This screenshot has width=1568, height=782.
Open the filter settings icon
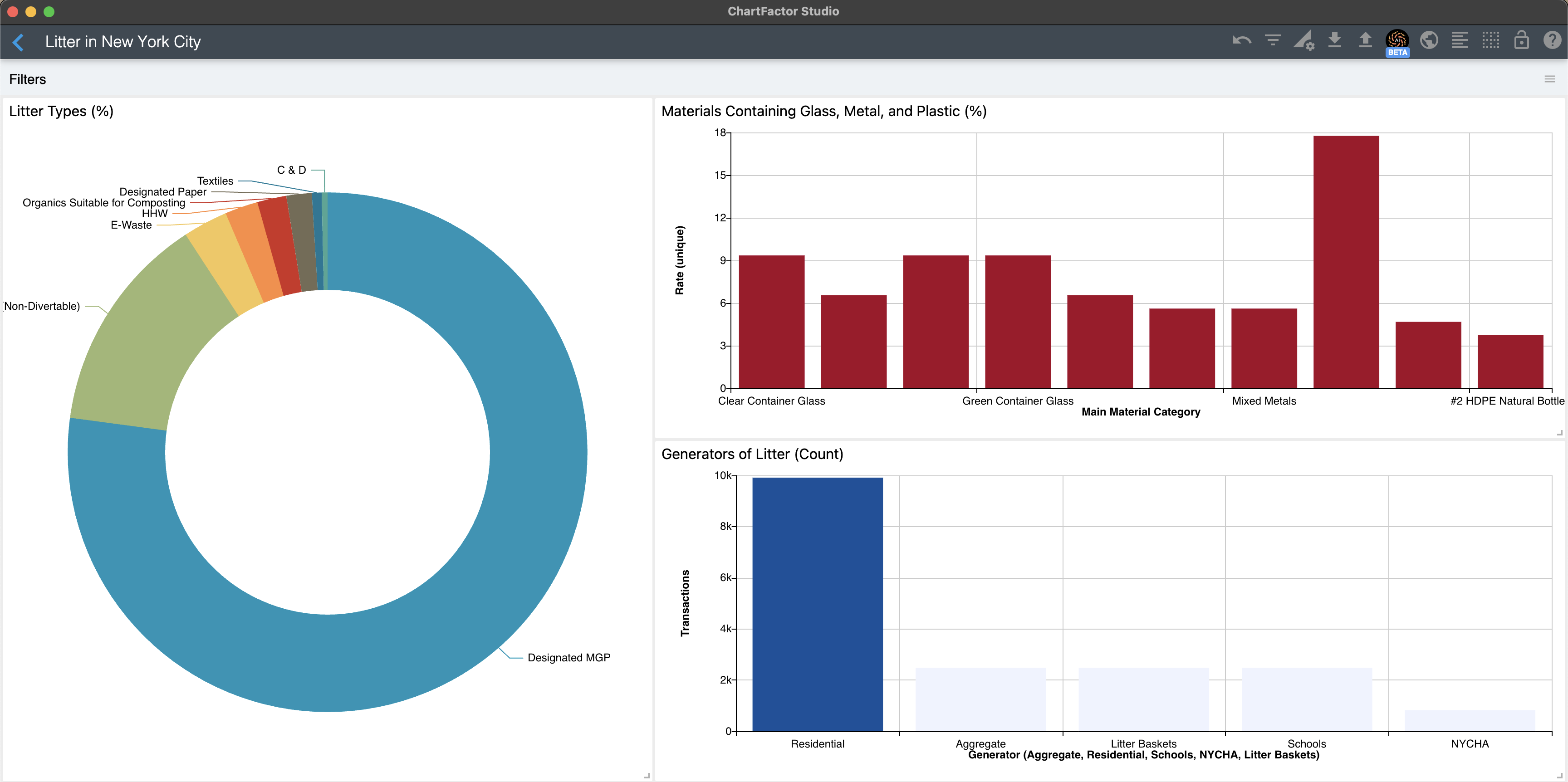1273,41
